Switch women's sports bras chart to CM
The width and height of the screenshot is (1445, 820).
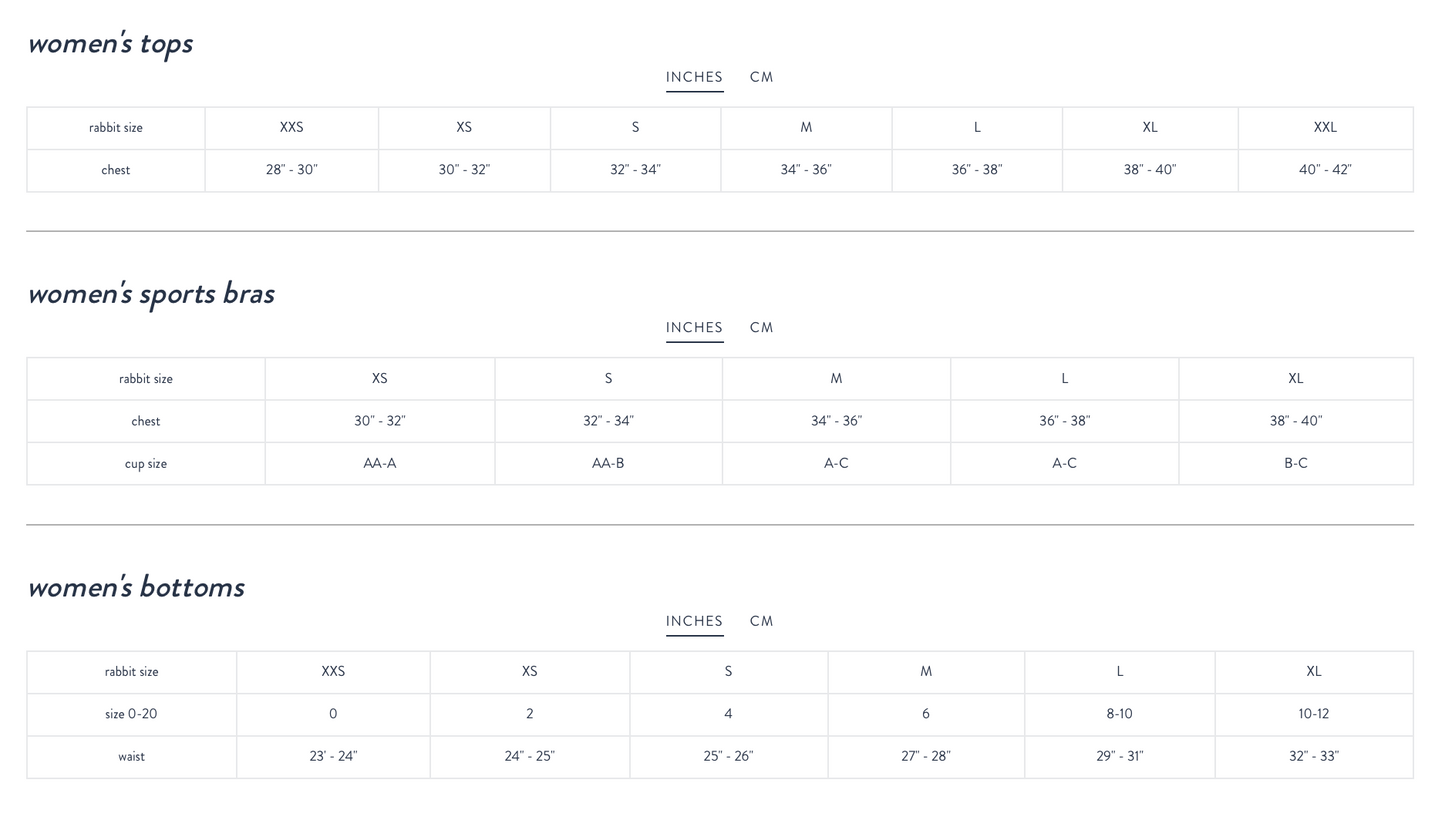point(761,327)
